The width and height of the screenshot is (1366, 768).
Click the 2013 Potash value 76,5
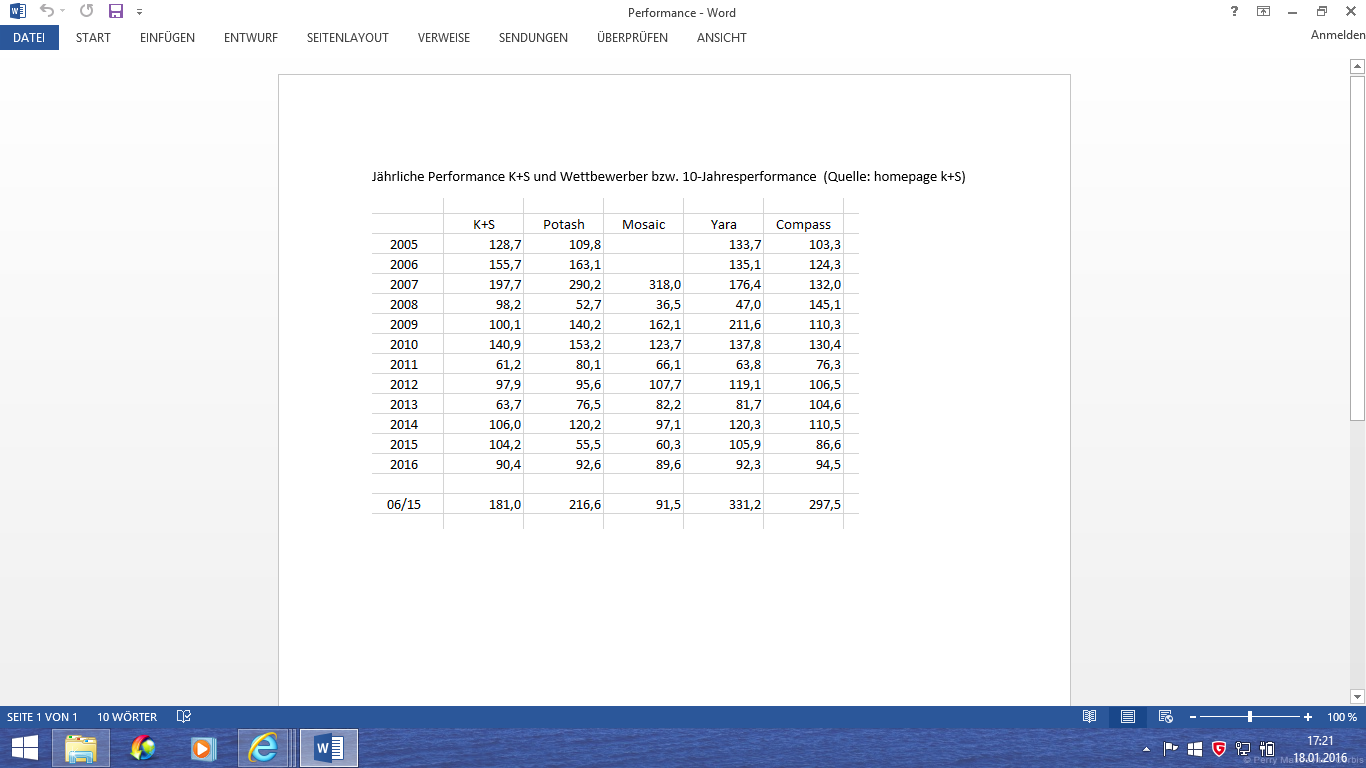click(x=587, y=404)
